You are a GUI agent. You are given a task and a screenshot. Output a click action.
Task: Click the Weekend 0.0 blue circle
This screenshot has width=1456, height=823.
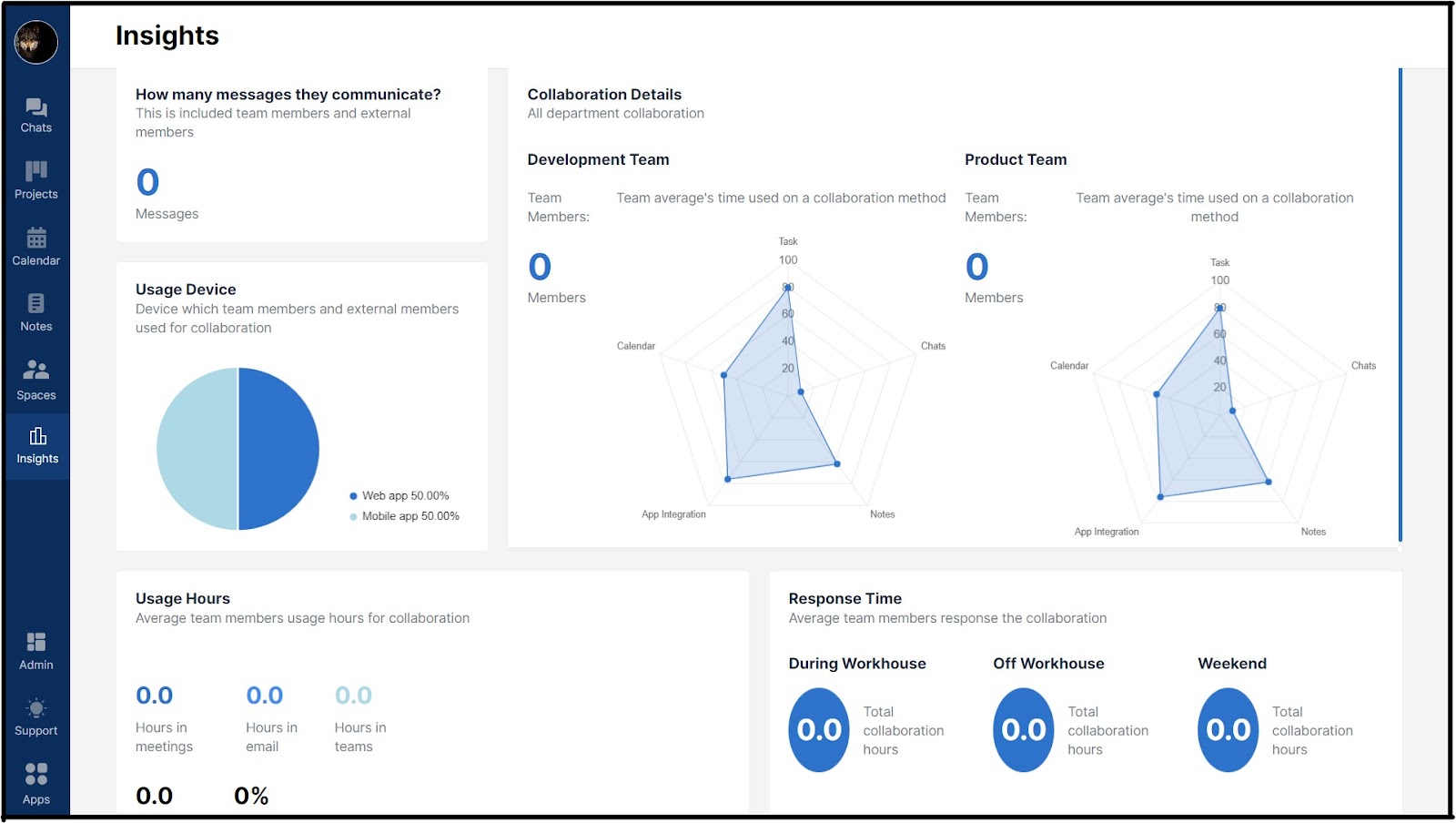1228,729
